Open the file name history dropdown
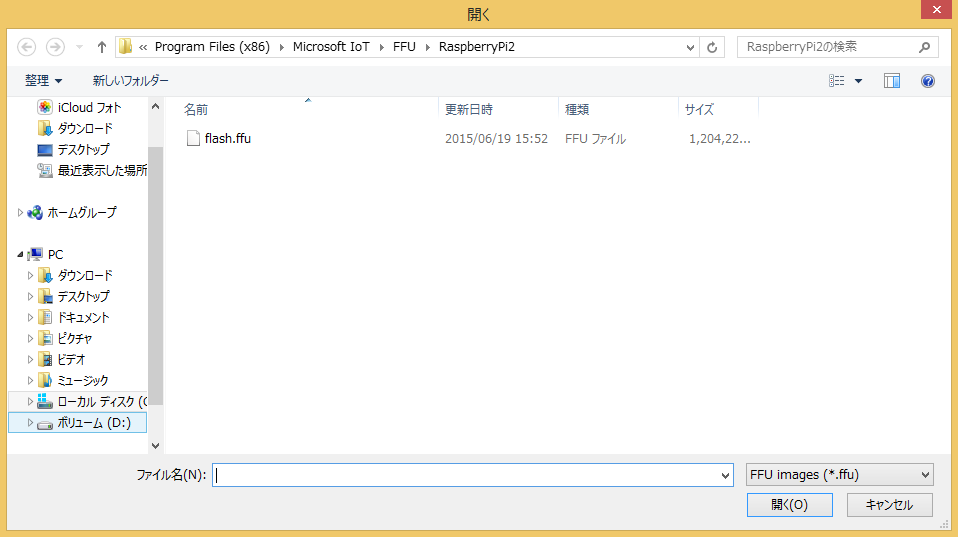The image size is (958, 537). tap(725, 475)
